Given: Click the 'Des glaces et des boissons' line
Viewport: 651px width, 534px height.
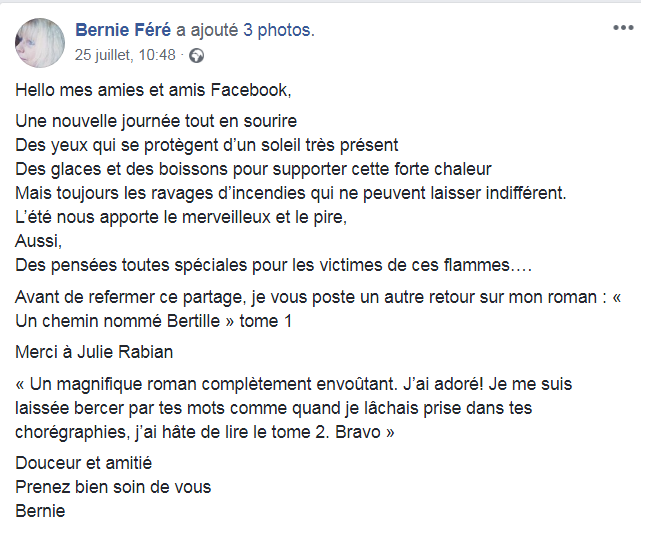Looking at the screenshot, I should click(x=253, y=169).
